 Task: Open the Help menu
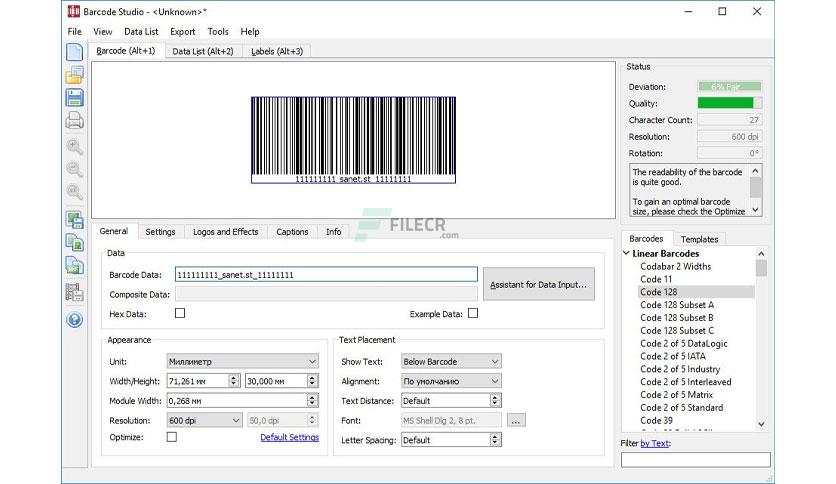[x=250, y=32]
